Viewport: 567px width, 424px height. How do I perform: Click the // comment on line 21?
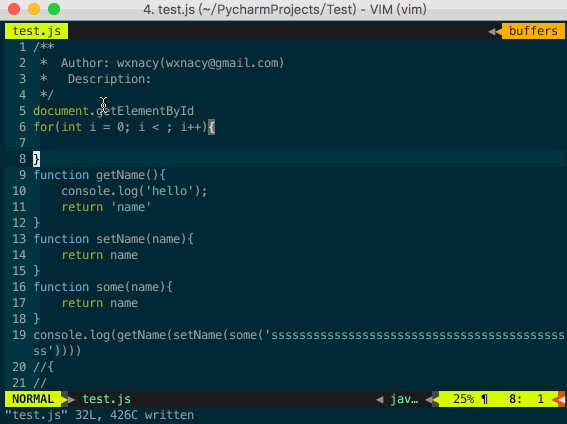(x=40, y=383)
